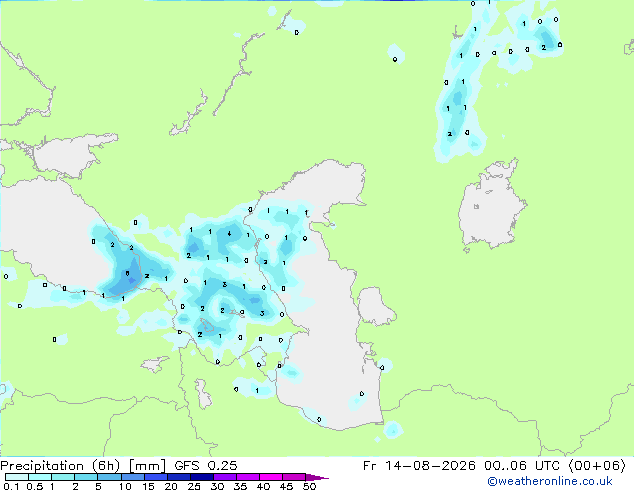Viewport: 634px width, 490px height.
Task: Click the '[mm]' unit label
Action: tap(147, 466)
